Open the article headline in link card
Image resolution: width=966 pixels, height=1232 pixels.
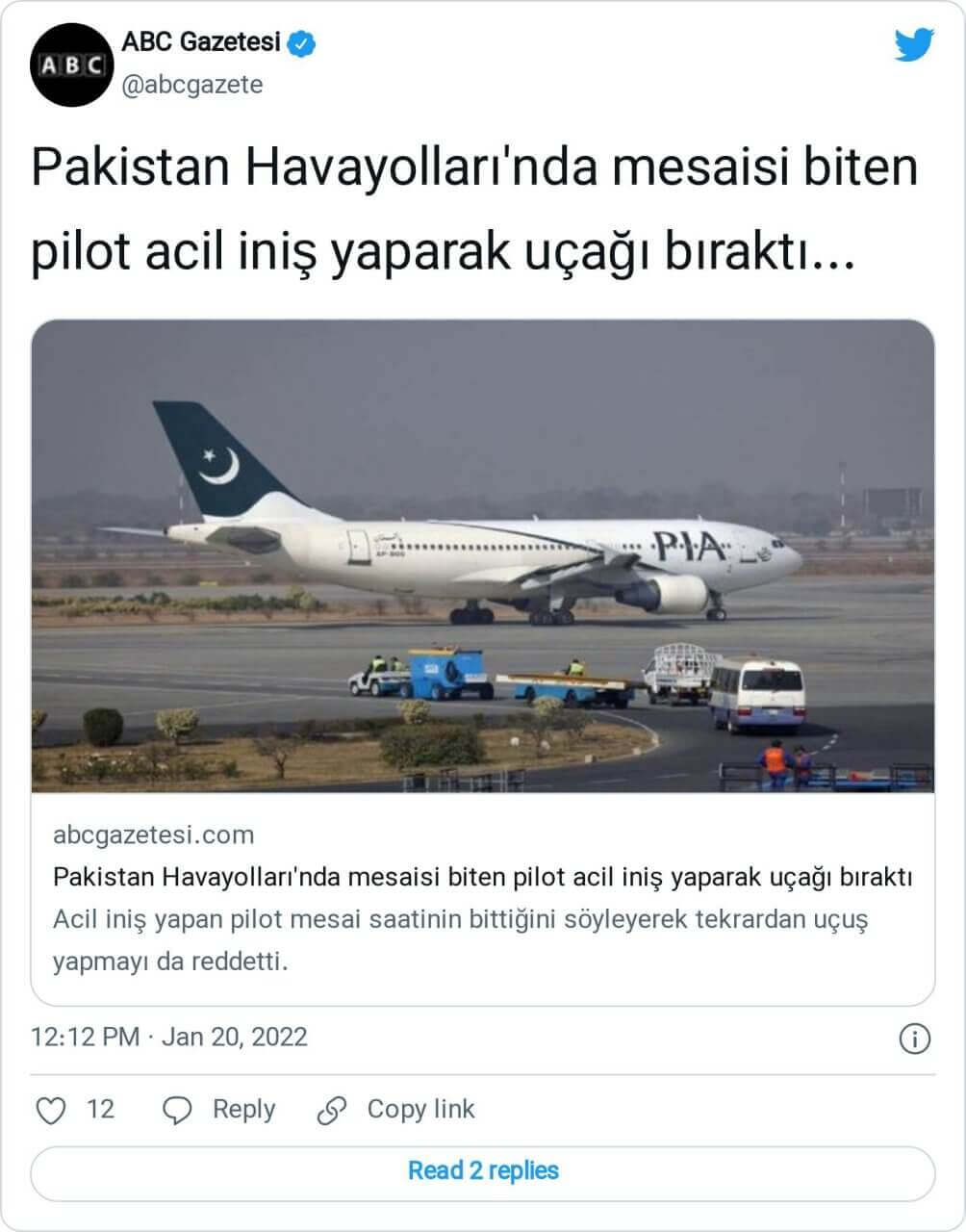click(483, 877)
